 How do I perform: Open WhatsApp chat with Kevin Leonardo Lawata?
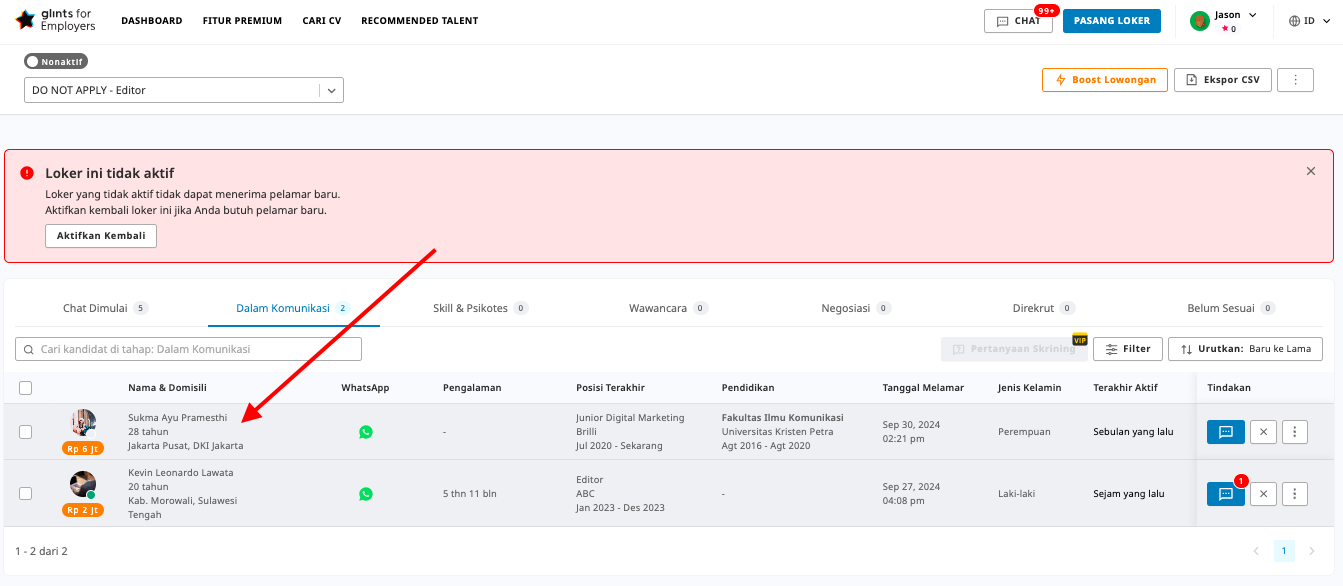(366, 494)
